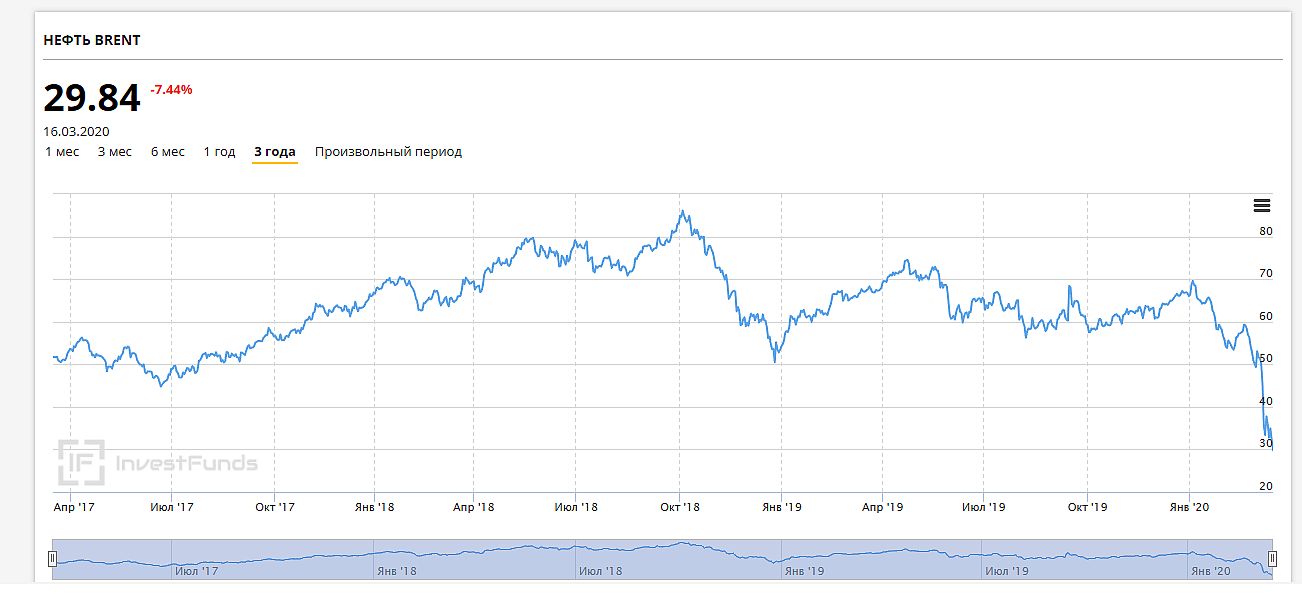Image resolution: width=1302 pixels, height=599 pixels.
Task: Click the Янв '20 x-axis label
Action: [1188, 507]
